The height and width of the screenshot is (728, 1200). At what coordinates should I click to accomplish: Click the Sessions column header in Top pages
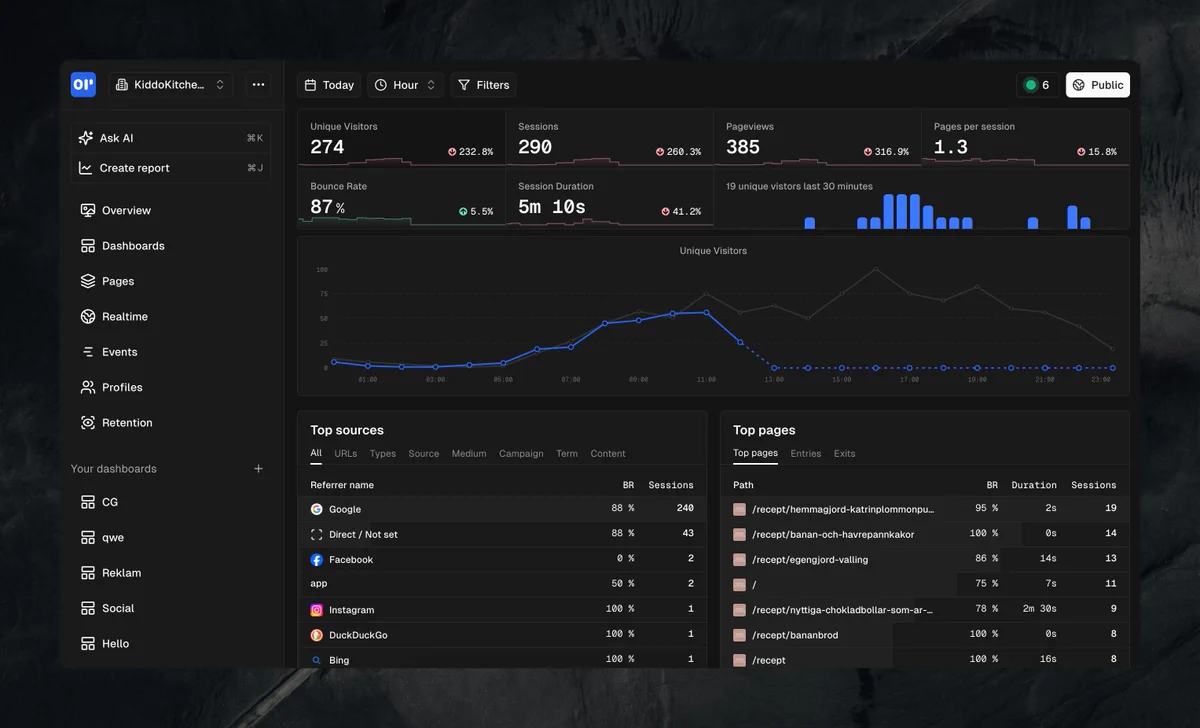point(1094,485)
